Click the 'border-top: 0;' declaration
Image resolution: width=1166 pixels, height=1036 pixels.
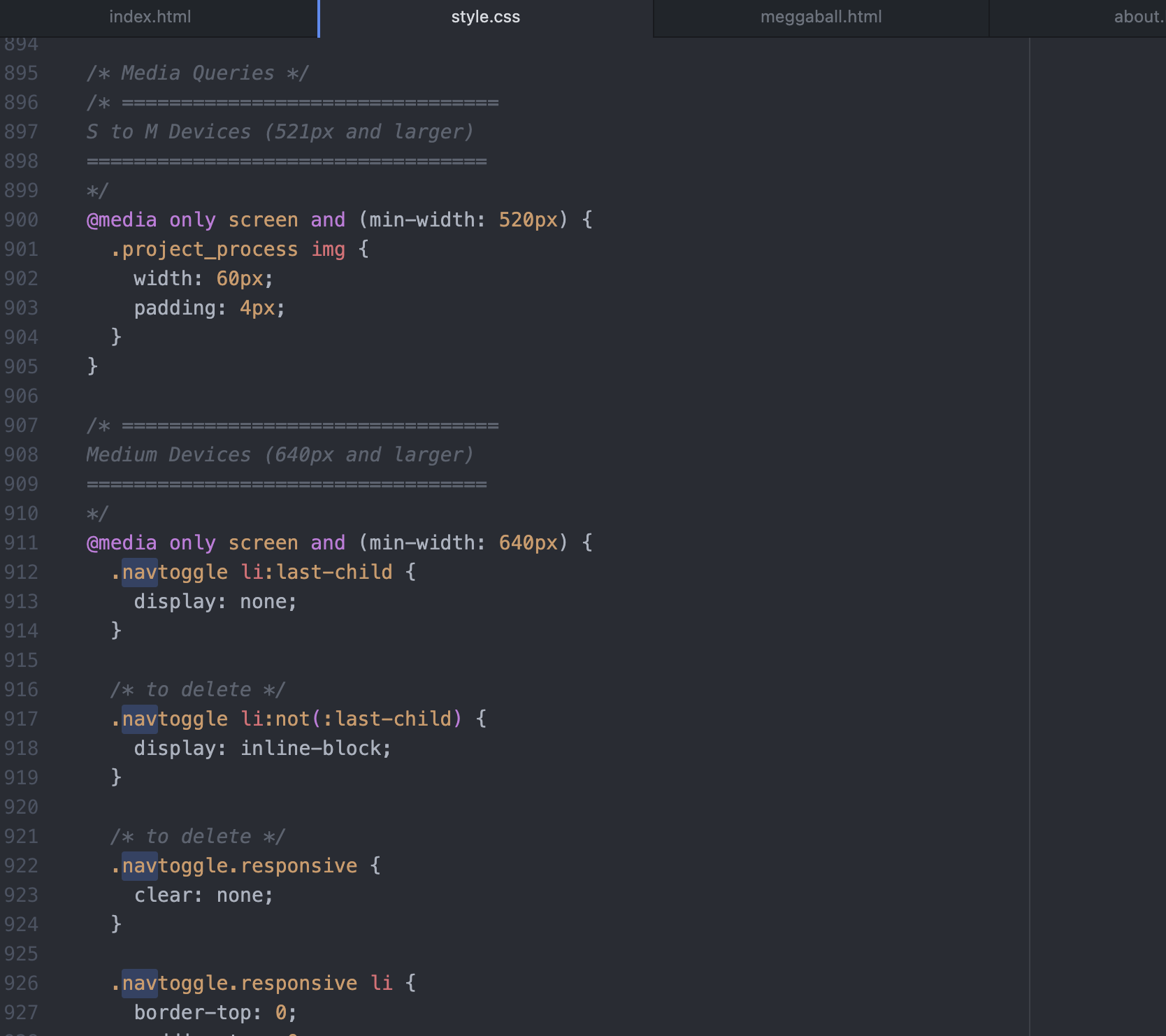[215, 1013]
